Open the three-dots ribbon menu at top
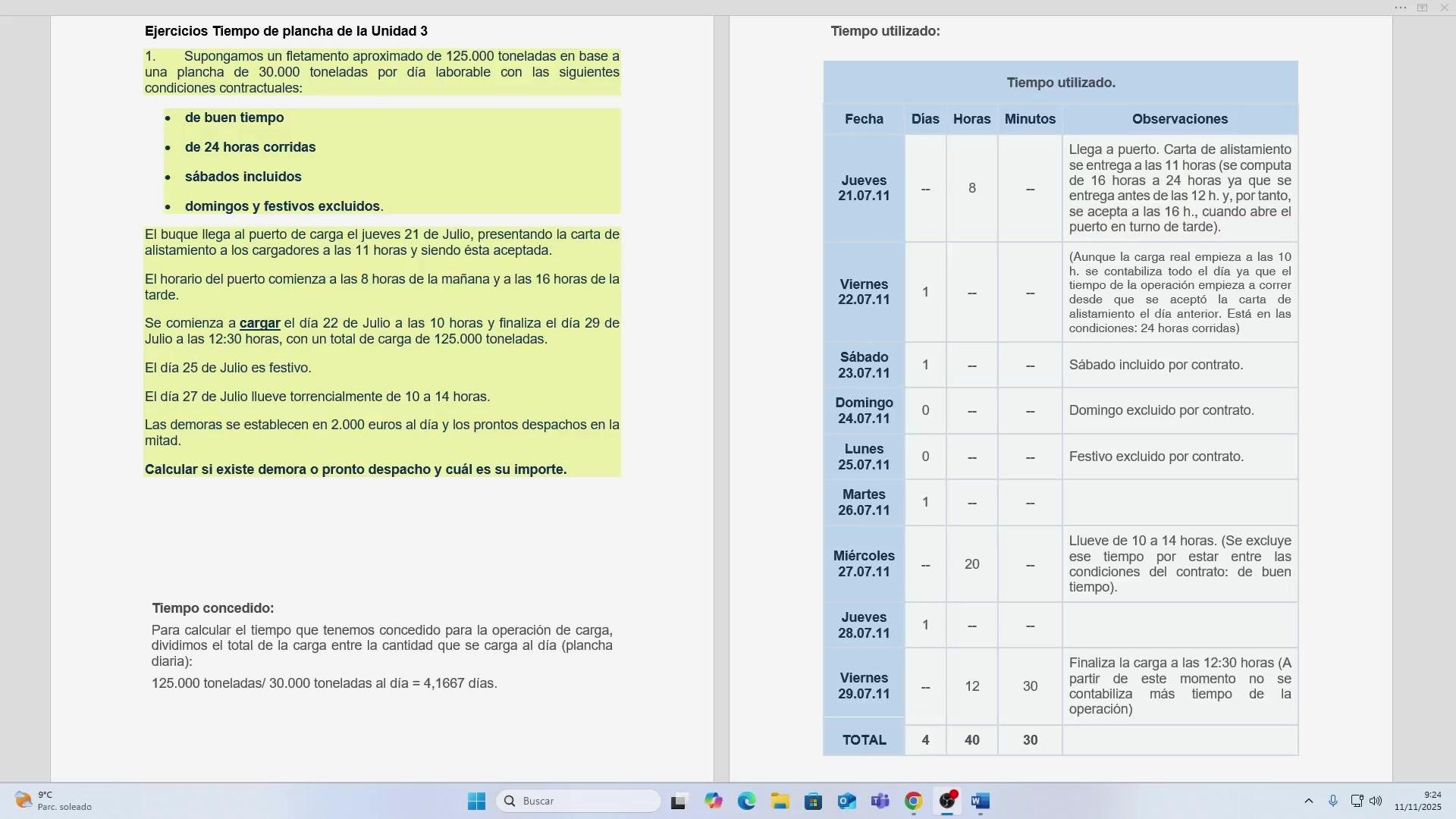Screen dimensions: 1456x819 coord(1400,8)
